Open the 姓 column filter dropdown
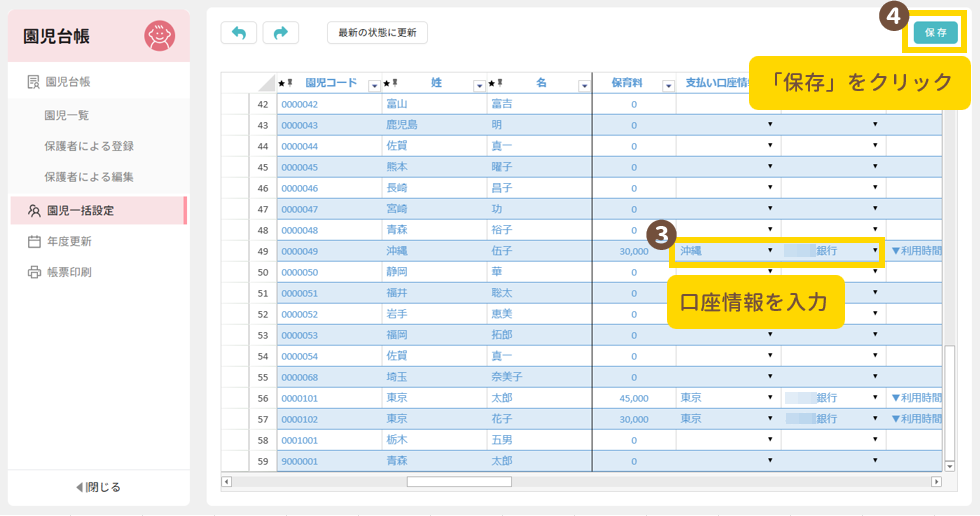 point(479,85)
